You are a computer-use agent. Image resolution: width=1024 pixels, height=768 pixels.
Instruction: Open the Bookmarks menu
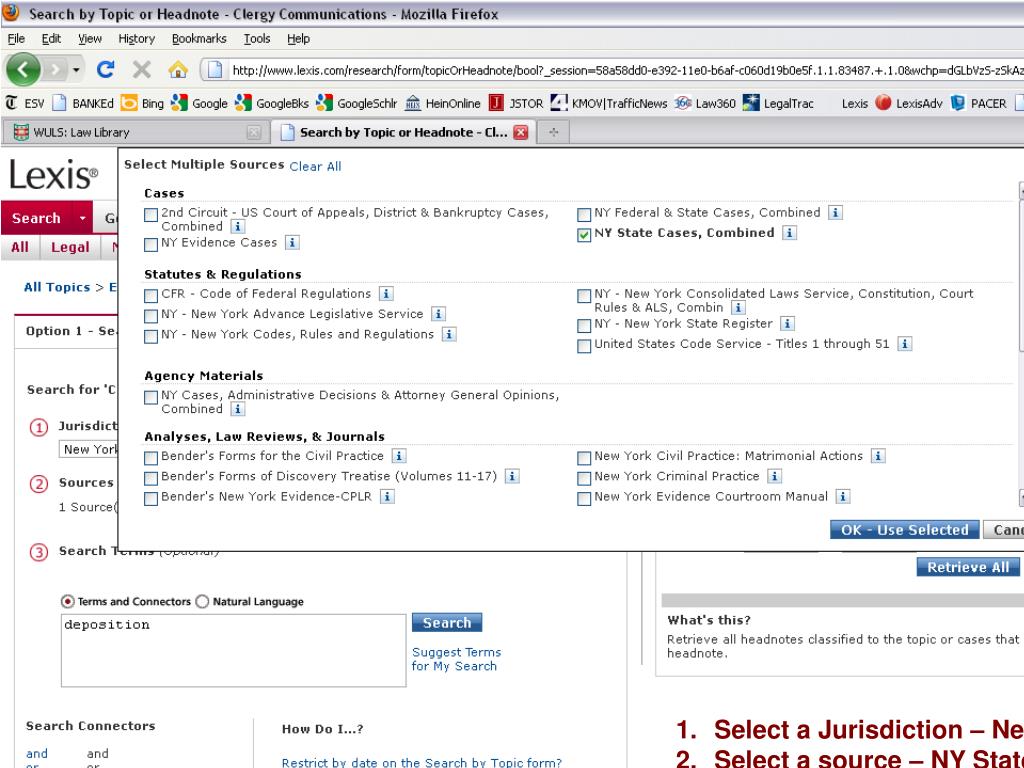199,39
